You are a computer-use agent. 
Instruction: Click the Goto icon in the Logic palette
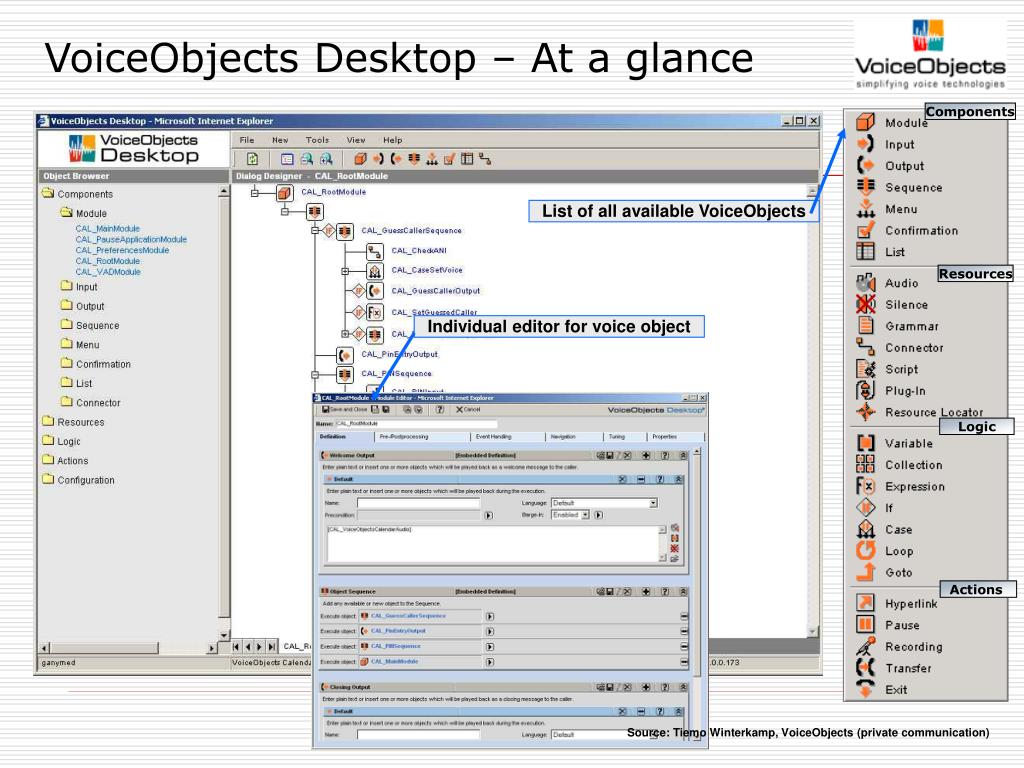click(865, 571)
